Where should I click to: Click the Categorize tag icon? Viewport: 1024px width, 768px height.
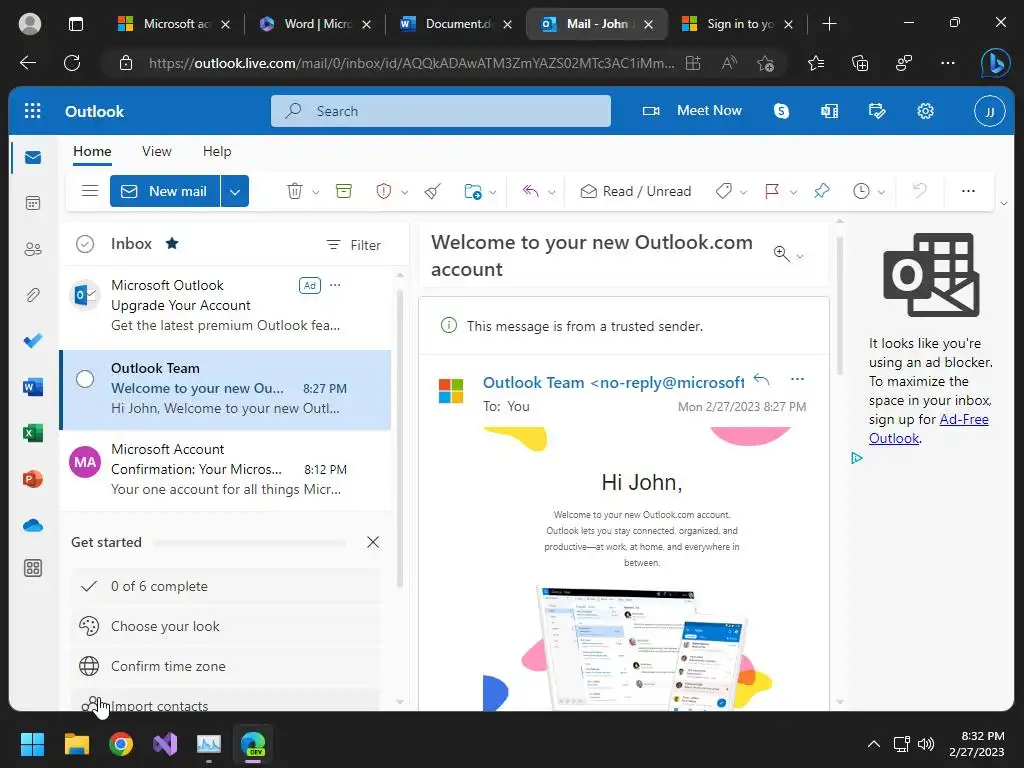(724, 191)
